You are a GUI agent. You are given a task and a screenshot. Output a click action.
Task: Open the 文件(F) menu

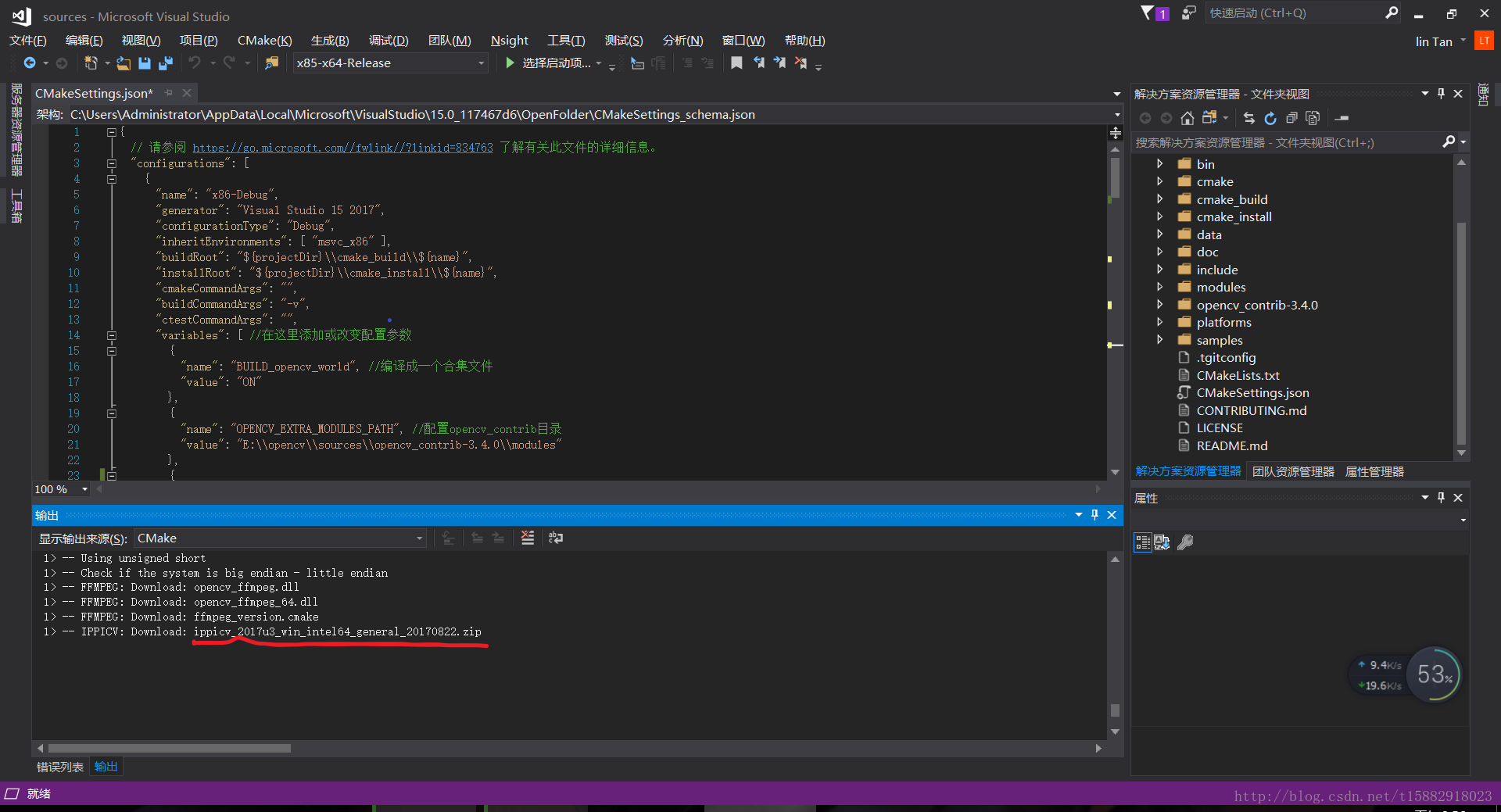point(27,41)
